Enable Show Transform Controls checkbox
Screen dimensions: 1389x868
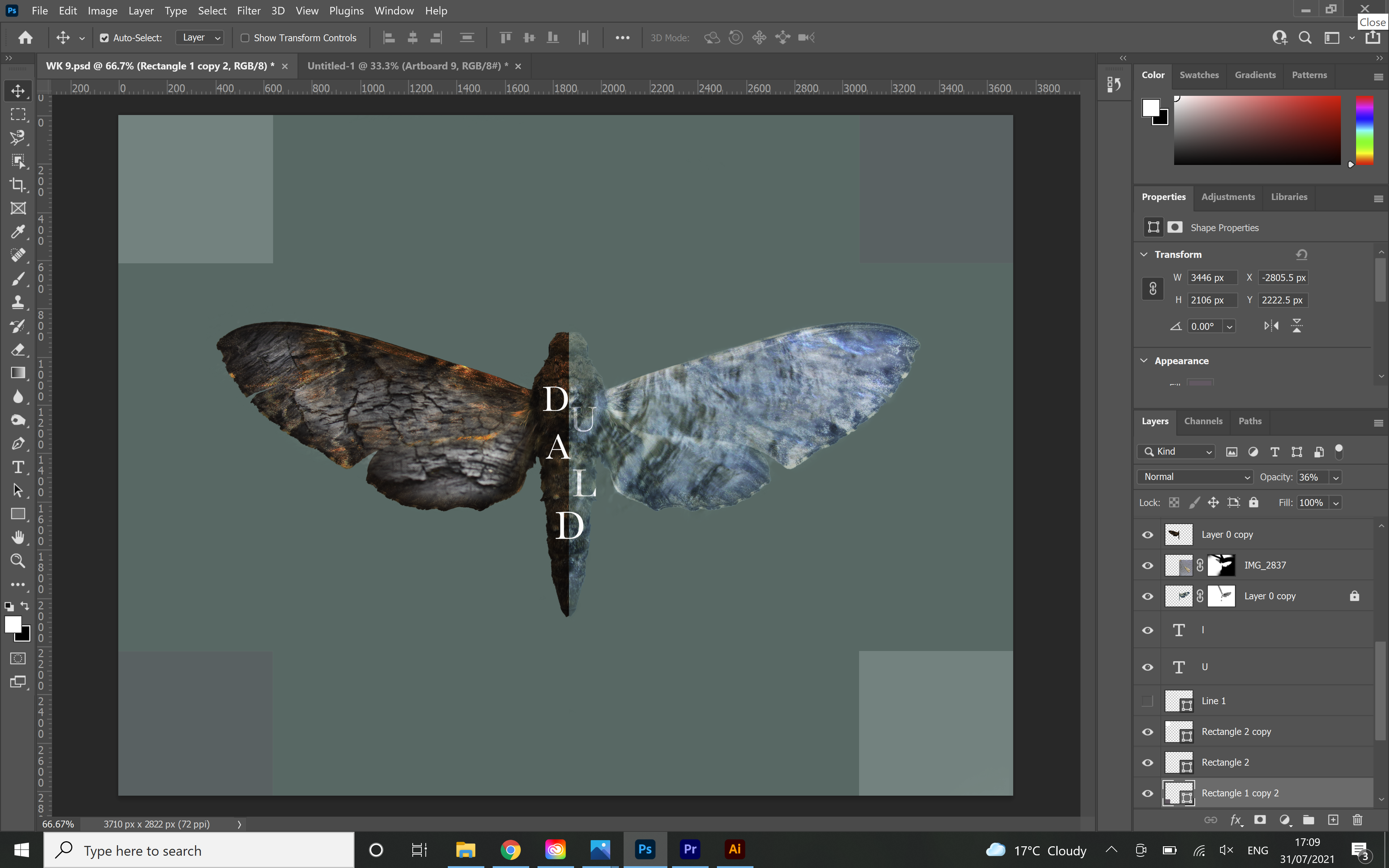245,38
